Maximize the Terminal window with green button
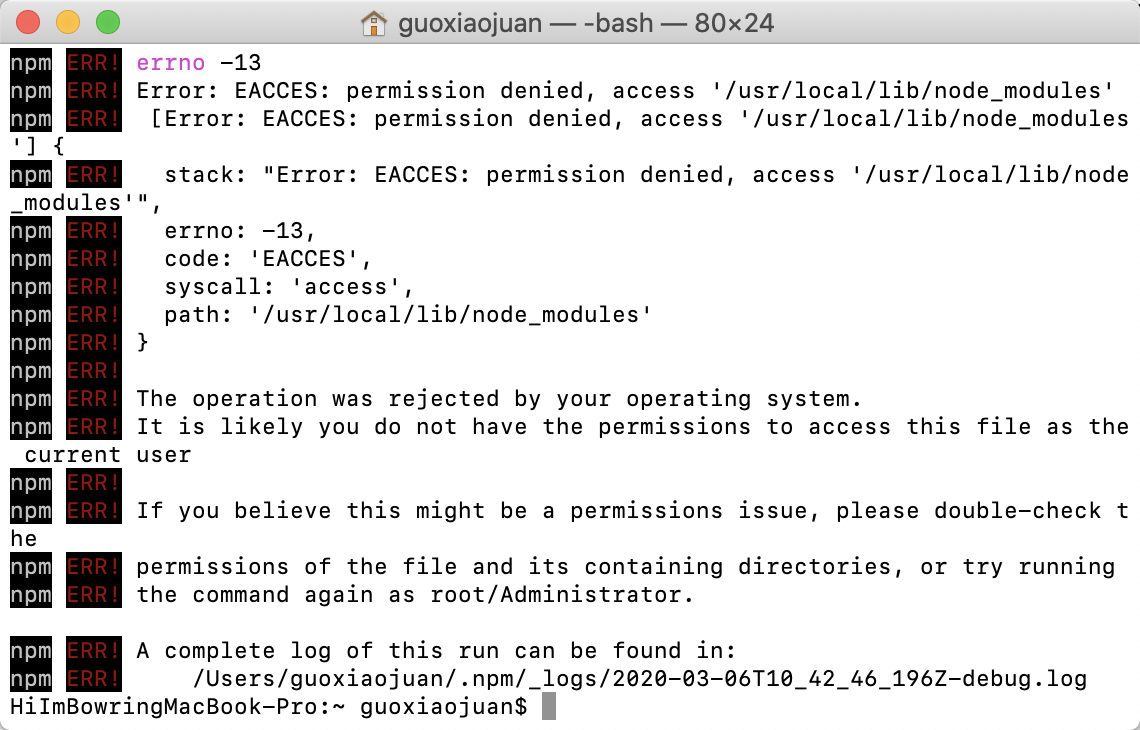 [x=107, y=21]
